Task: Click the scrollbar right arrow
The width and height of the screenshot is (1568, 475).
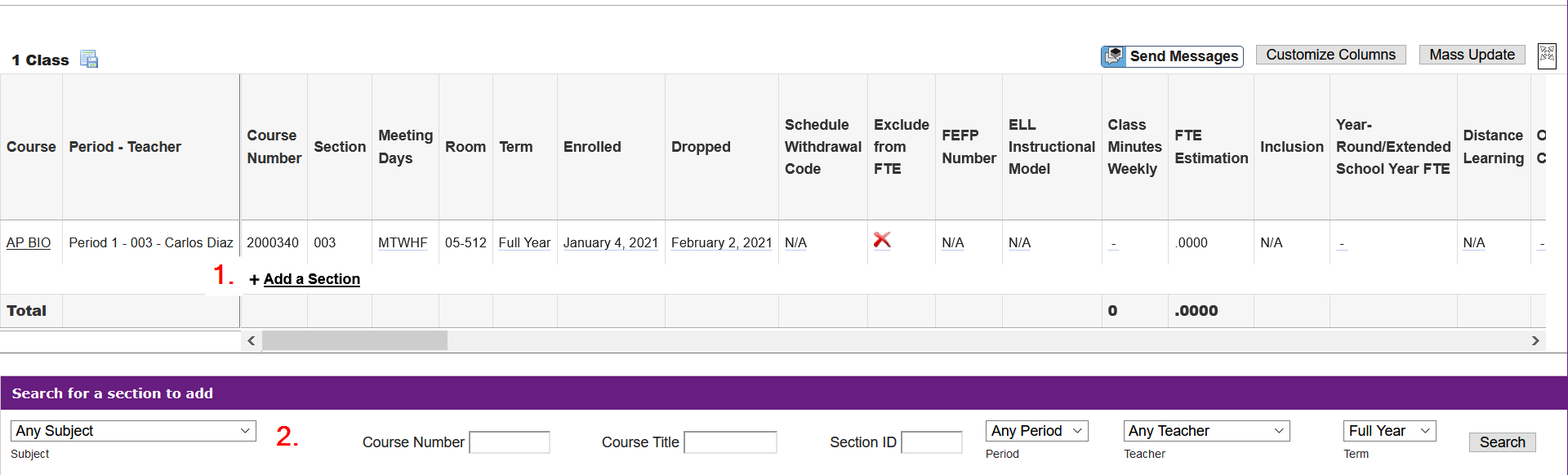Action: 1535,340
